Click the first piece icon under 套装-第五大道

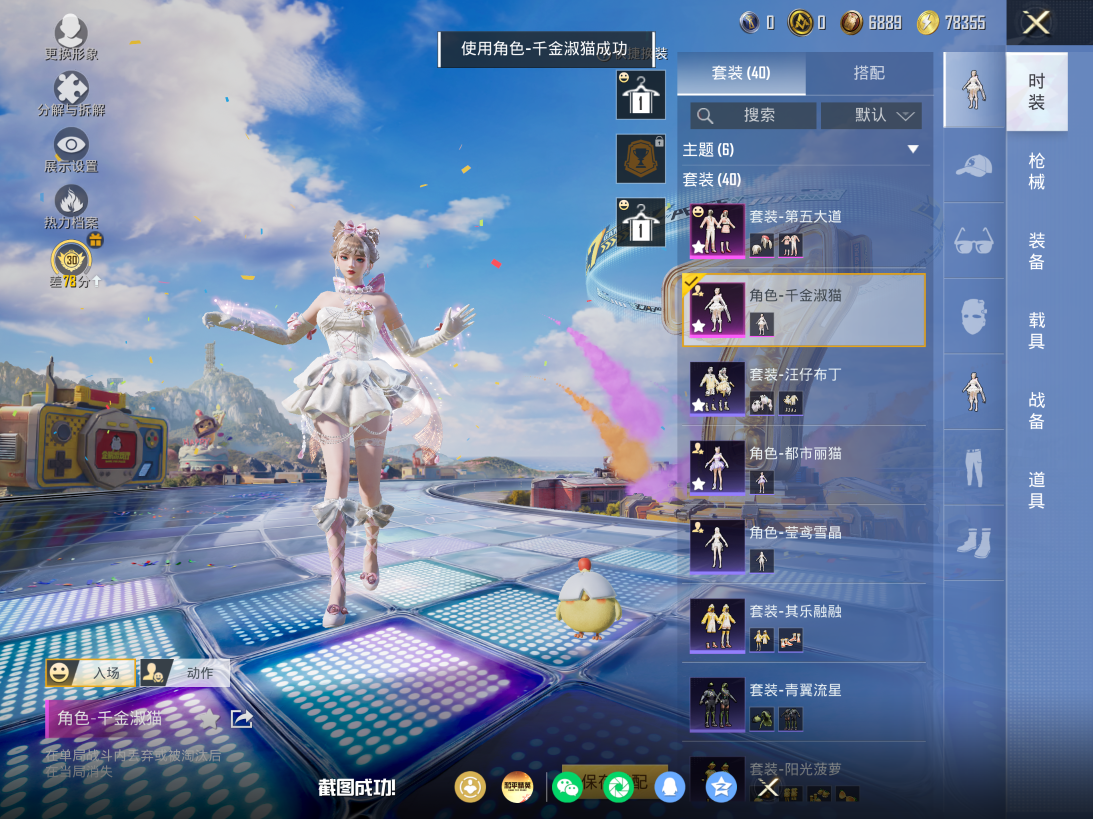761,245
